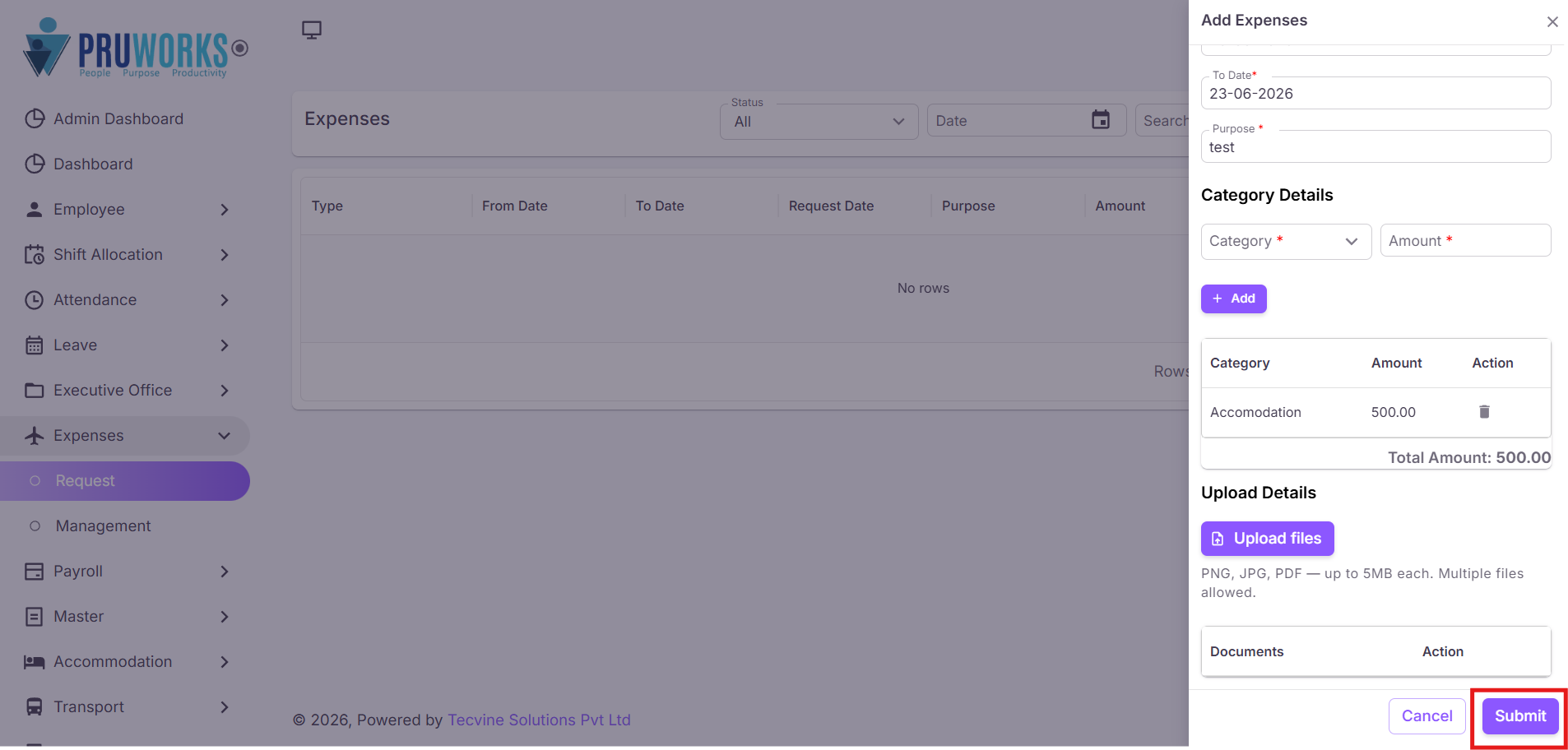The height and width of the screenshot is (750, 1568).
Task: Click the Payroll card icon
Action: pos(35,572)
